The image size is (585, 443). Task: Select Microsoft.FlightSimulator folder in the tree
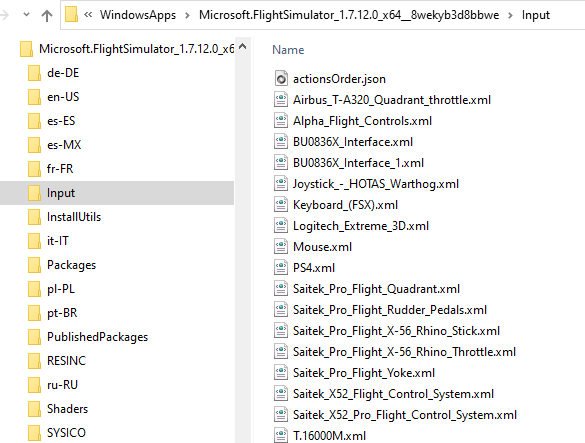(127, 49)
